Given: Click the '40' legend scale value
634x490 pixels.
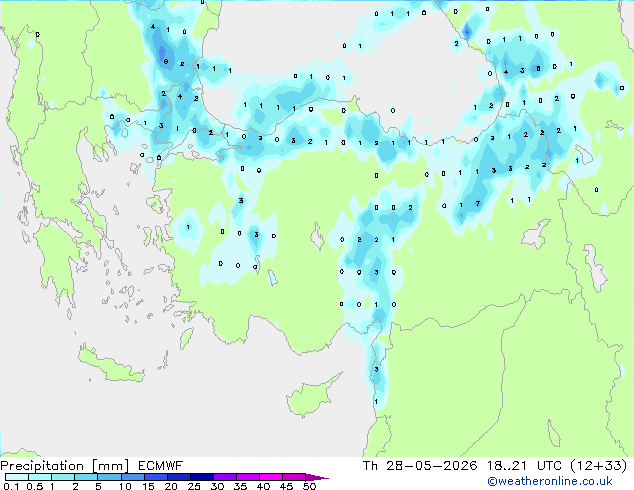Looking at the screenshot, I should point(263,486).
